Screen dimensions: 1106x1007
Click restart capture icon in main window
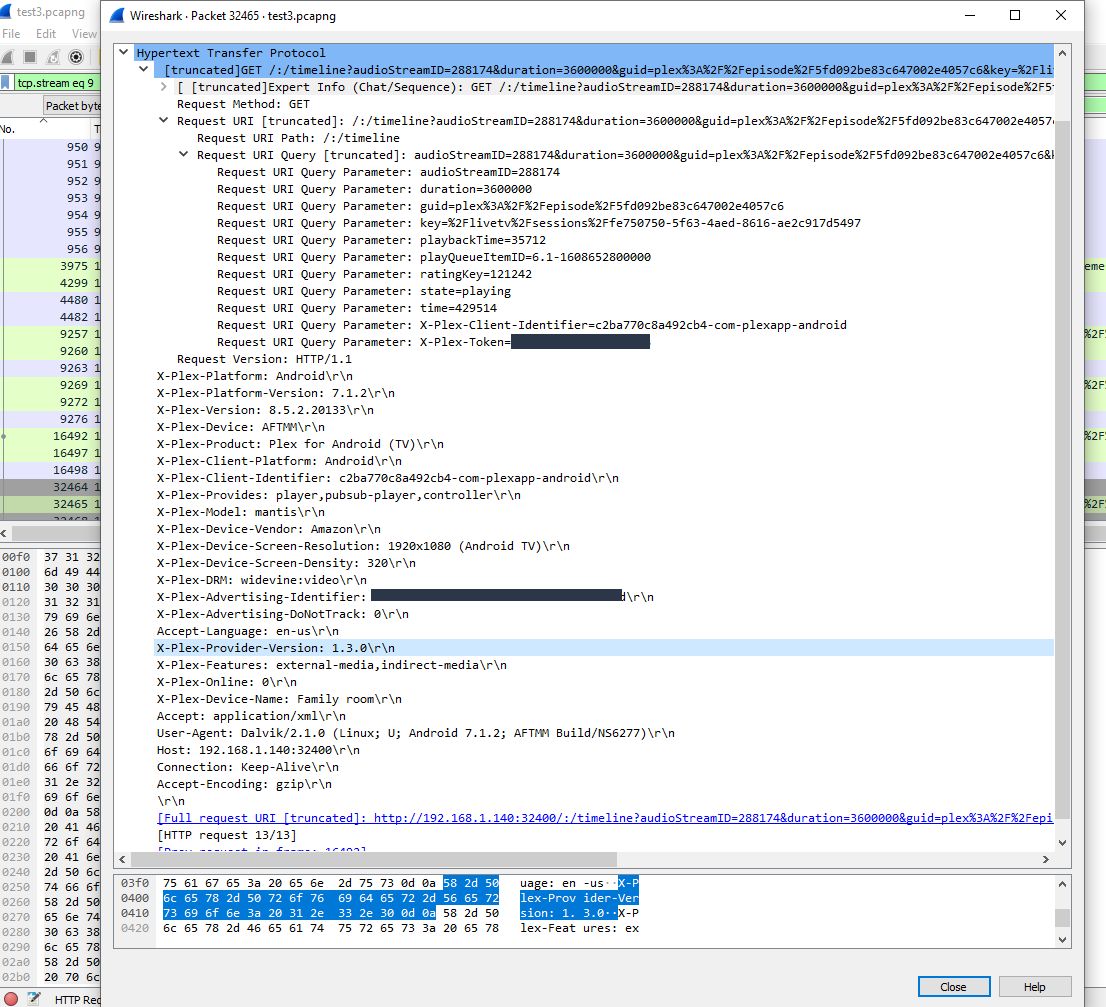pos(53,57)
